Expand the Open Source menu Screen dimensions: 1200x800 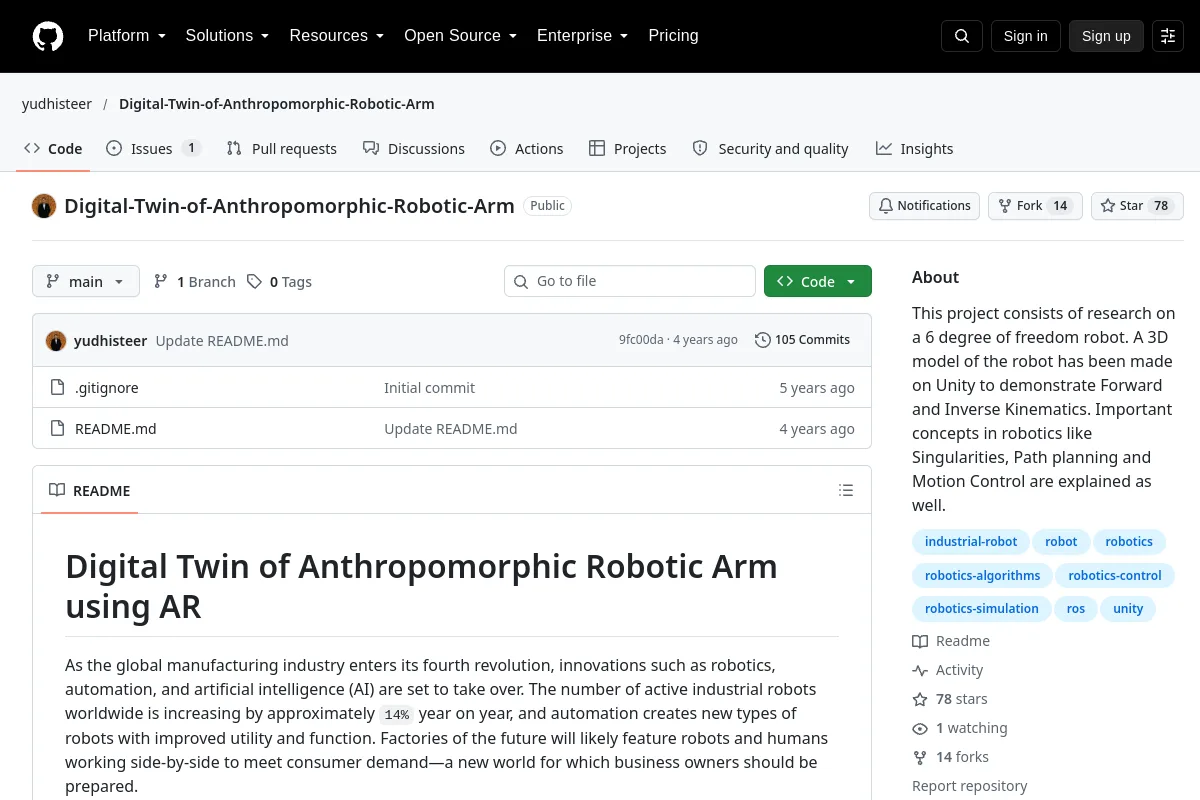pos(461,36)
